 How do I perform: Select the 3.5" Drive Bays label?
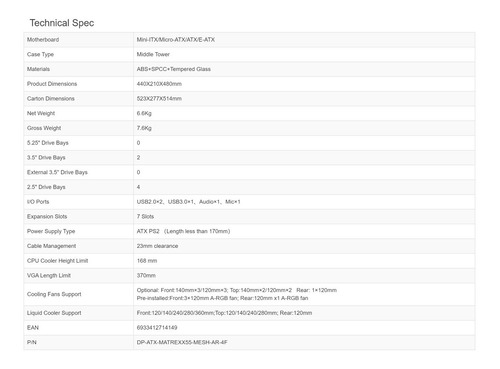click(46, 158)
